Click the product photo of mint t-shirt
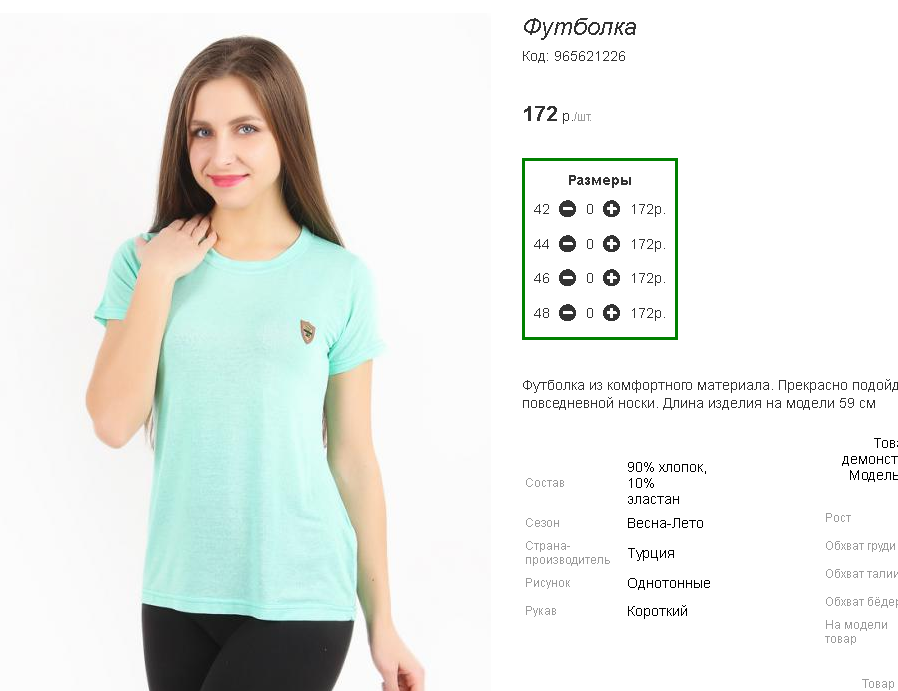Image resolution: width=898 pixels, height=691 pixels. 245,352
